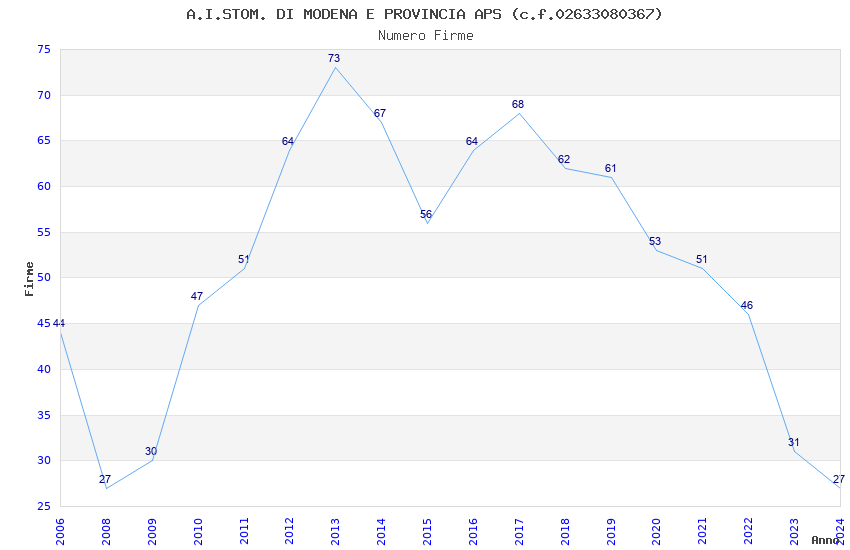
Task: Click data label 67 for 2014
Action: [379, 113]
